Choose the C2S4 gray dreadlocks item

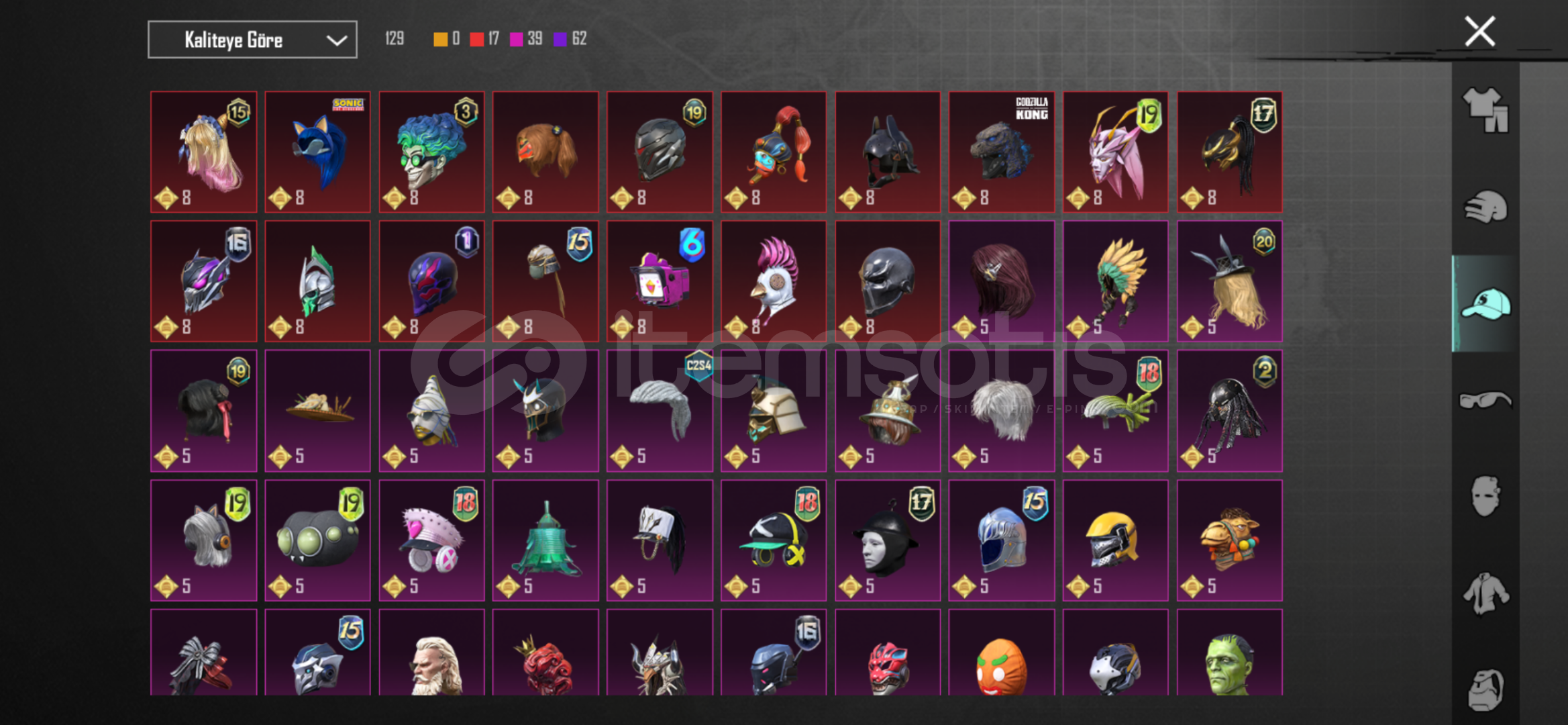(x=660, y=410)
